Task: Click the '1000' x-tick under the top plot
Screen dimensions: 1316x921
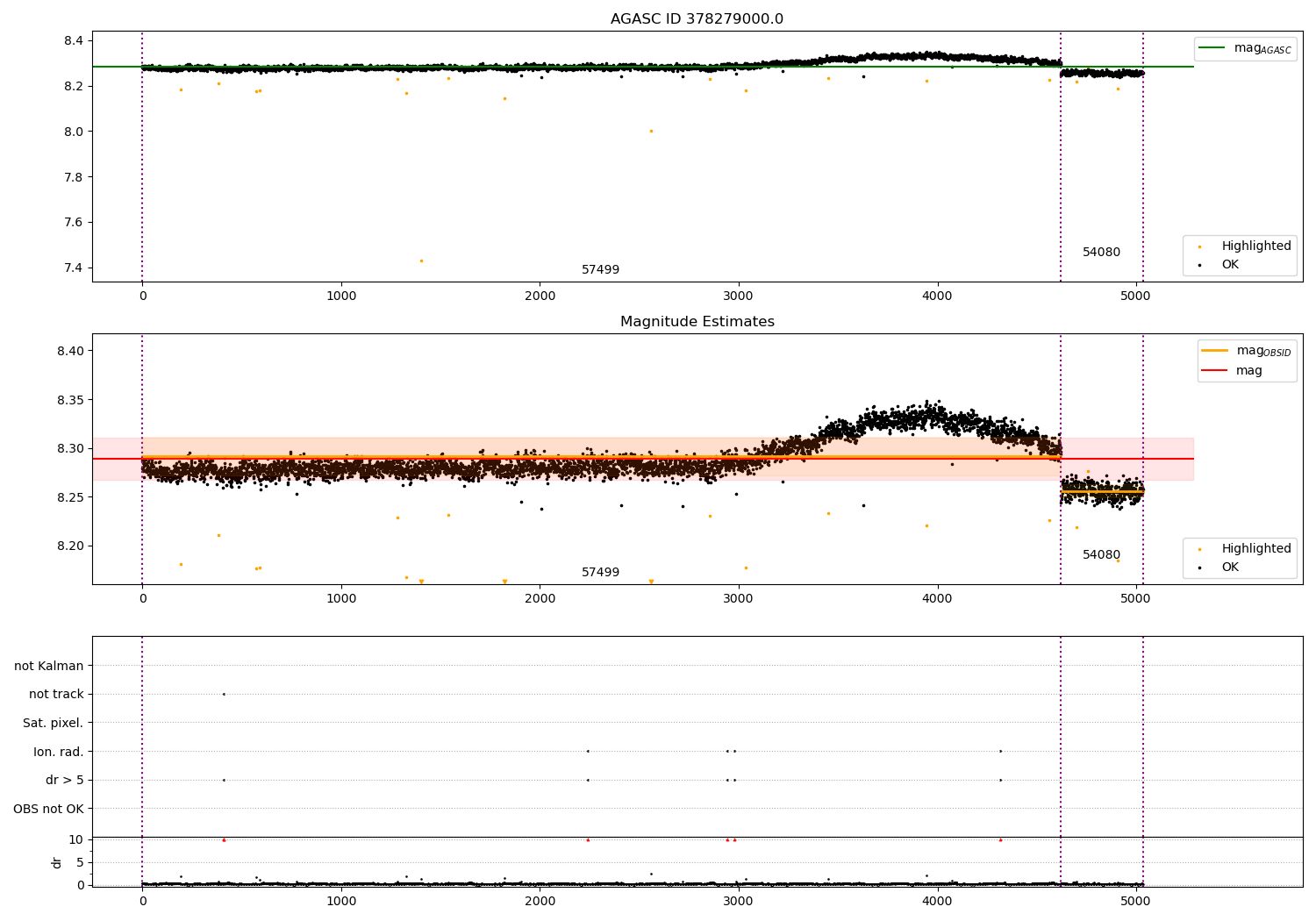Action: [341, 296]
